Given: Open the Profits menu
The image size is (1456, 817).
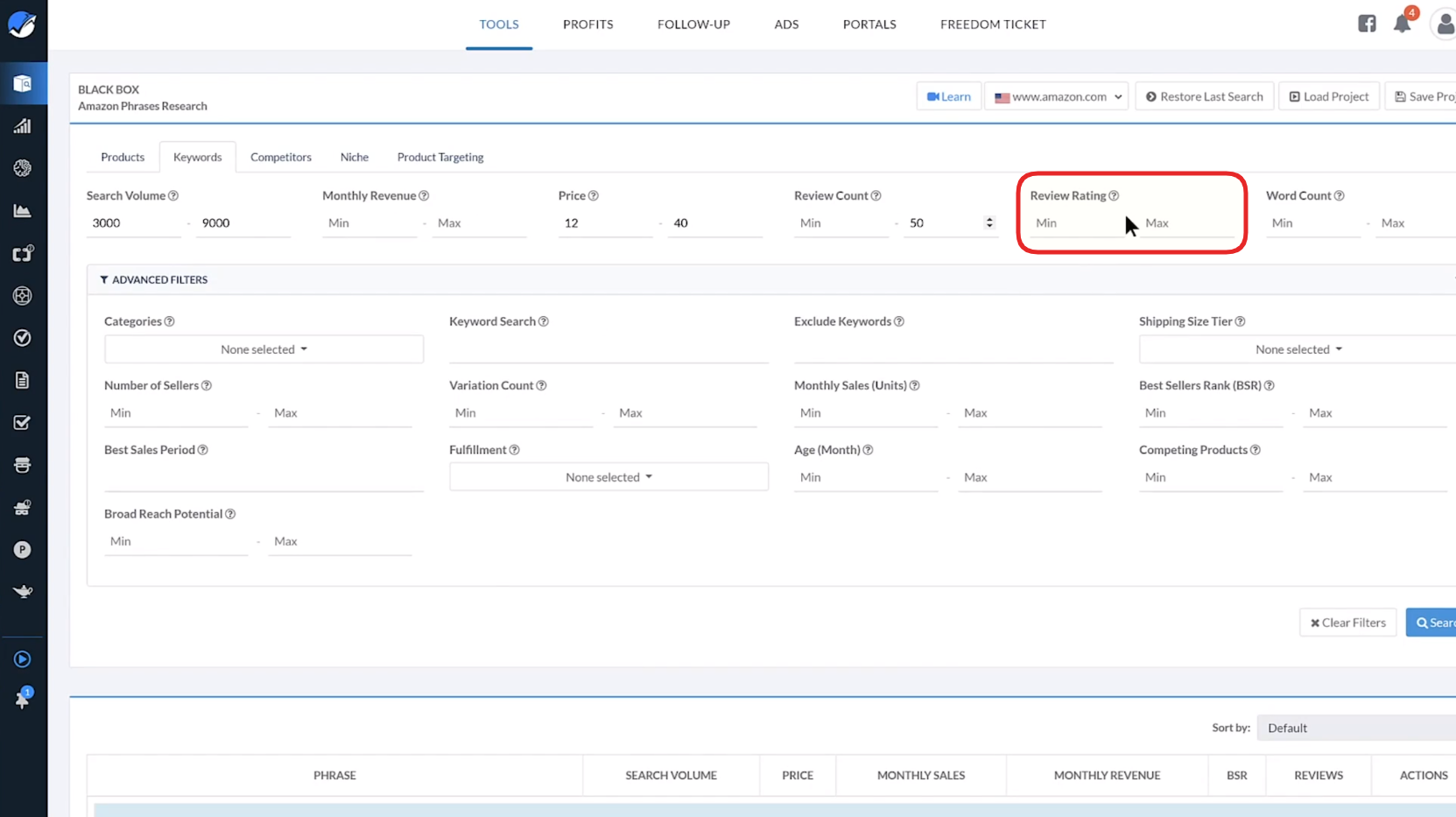Looking at the screenshot, I should click(588, 25).
